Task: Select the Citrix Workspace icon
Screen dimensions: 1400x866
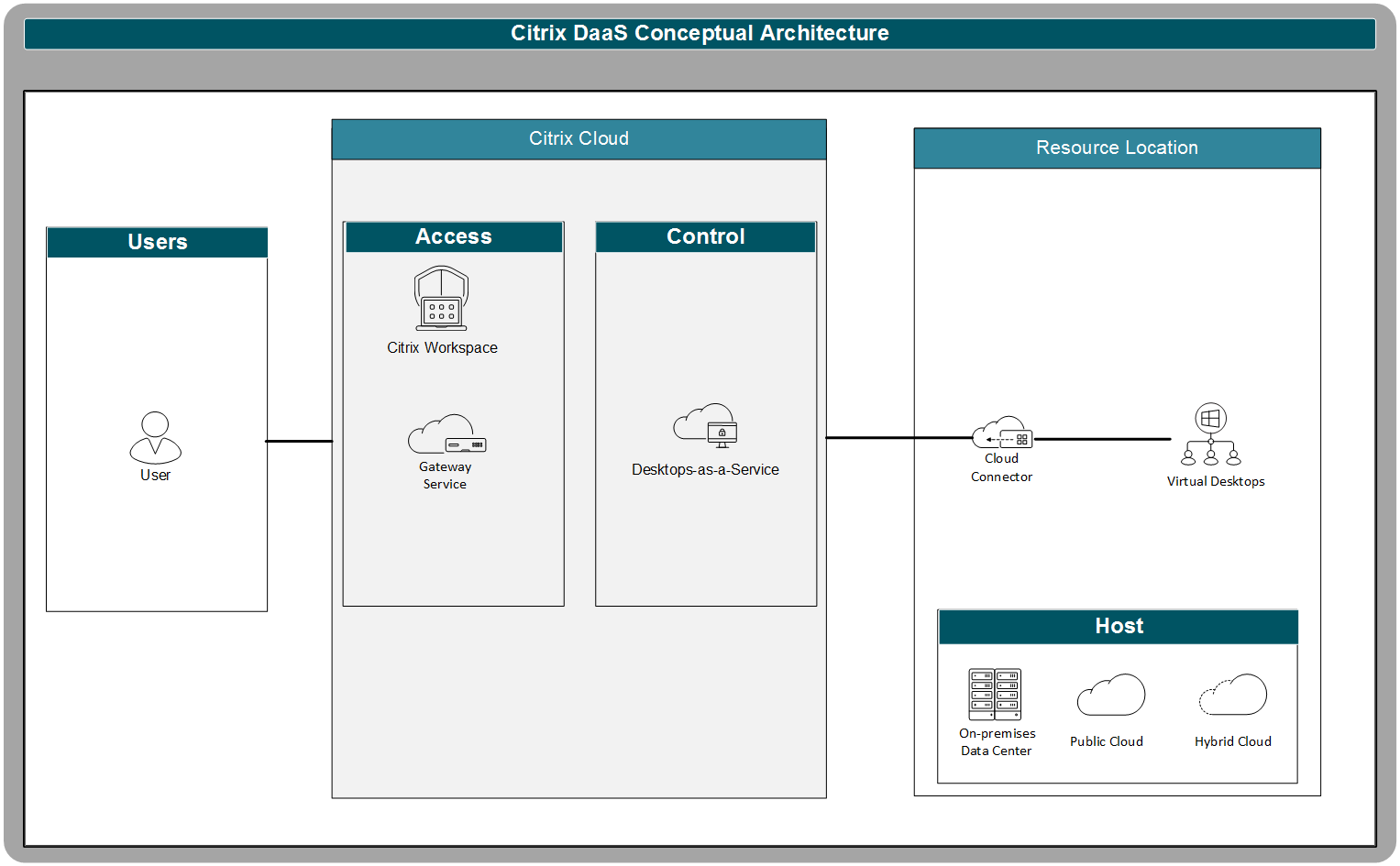Action: point(441,298)
